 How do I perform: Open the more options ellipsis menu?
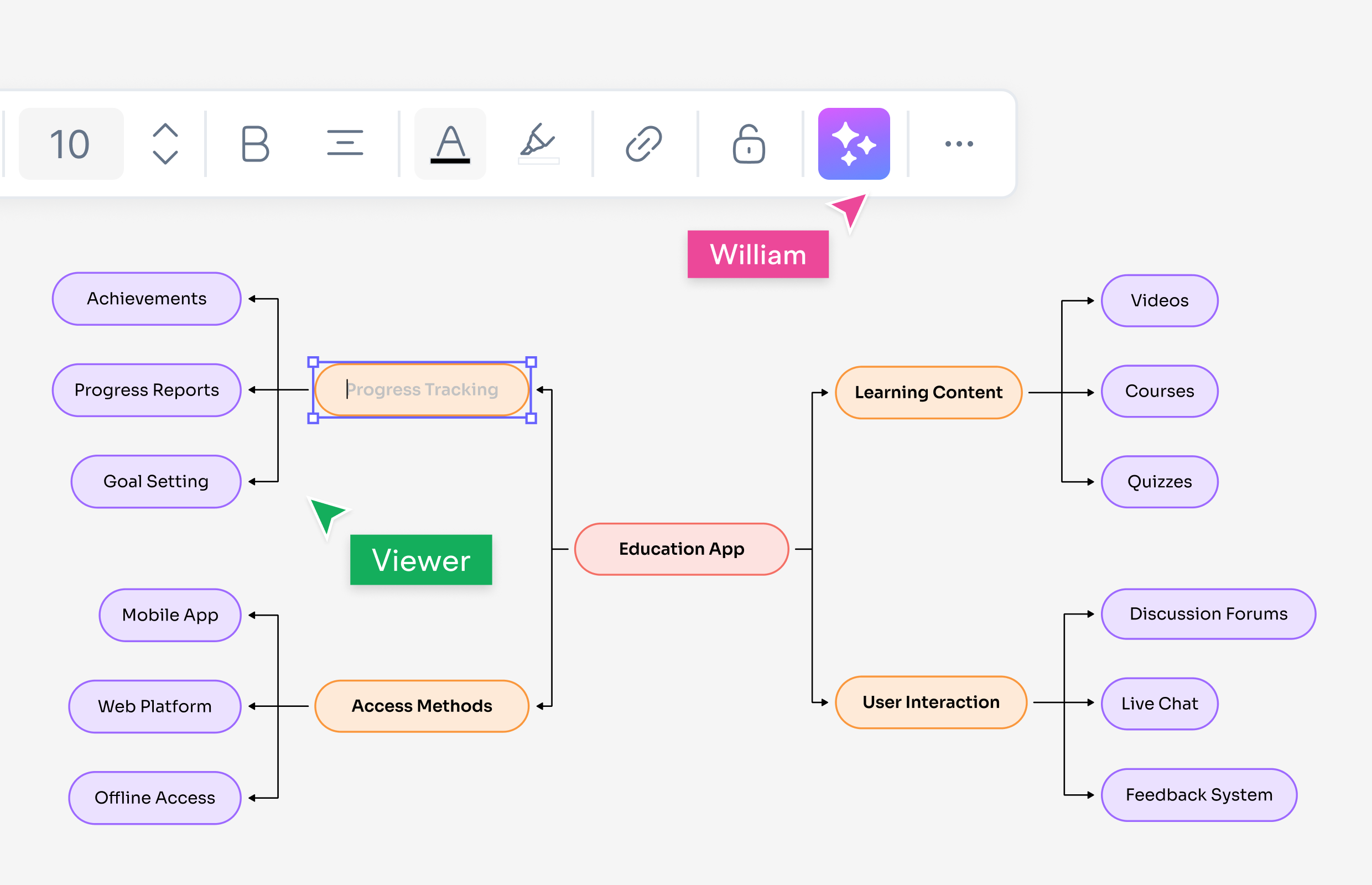click(x=959, y=144)
